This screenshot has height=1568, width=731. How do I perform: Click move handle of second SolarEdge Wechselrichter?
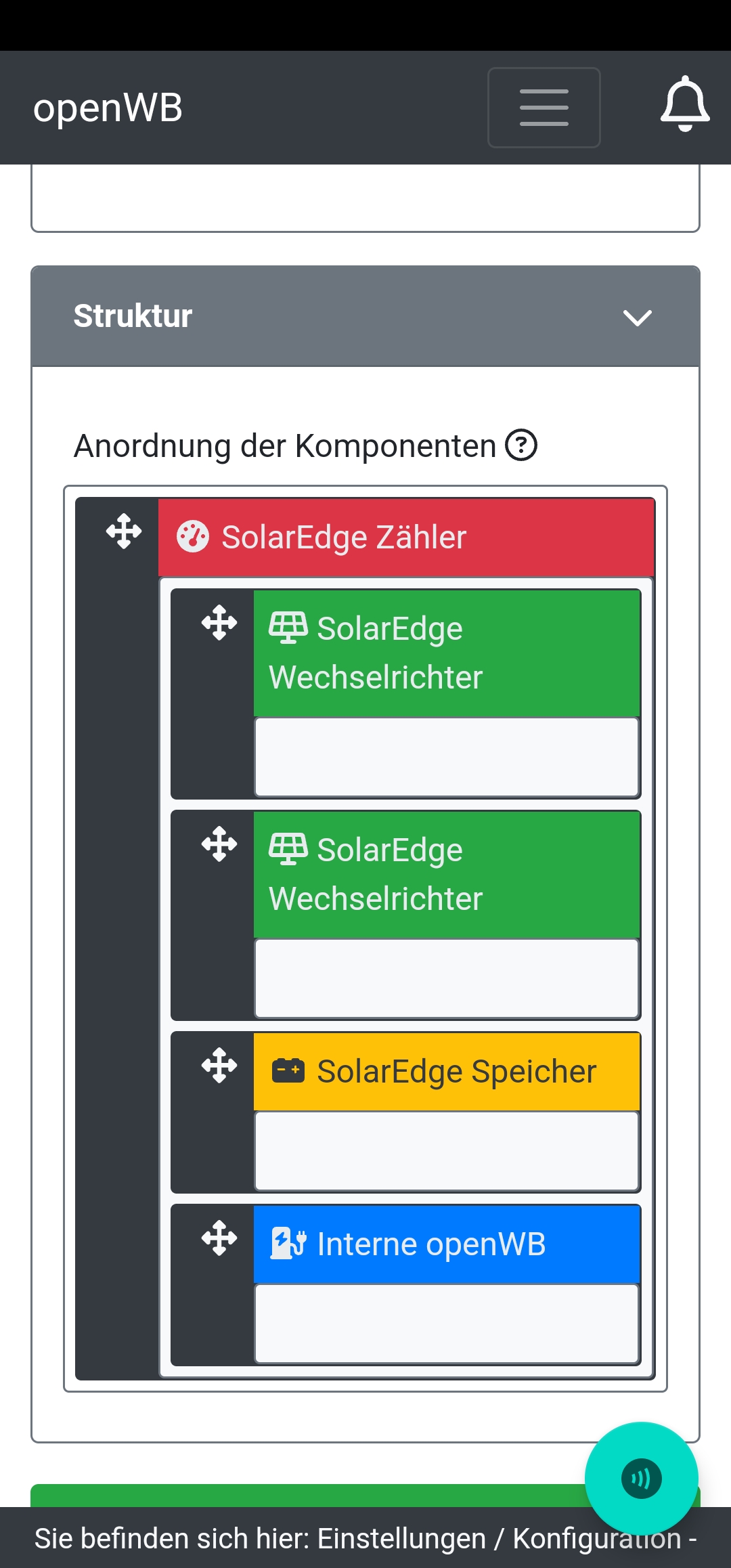coord(219,844)
